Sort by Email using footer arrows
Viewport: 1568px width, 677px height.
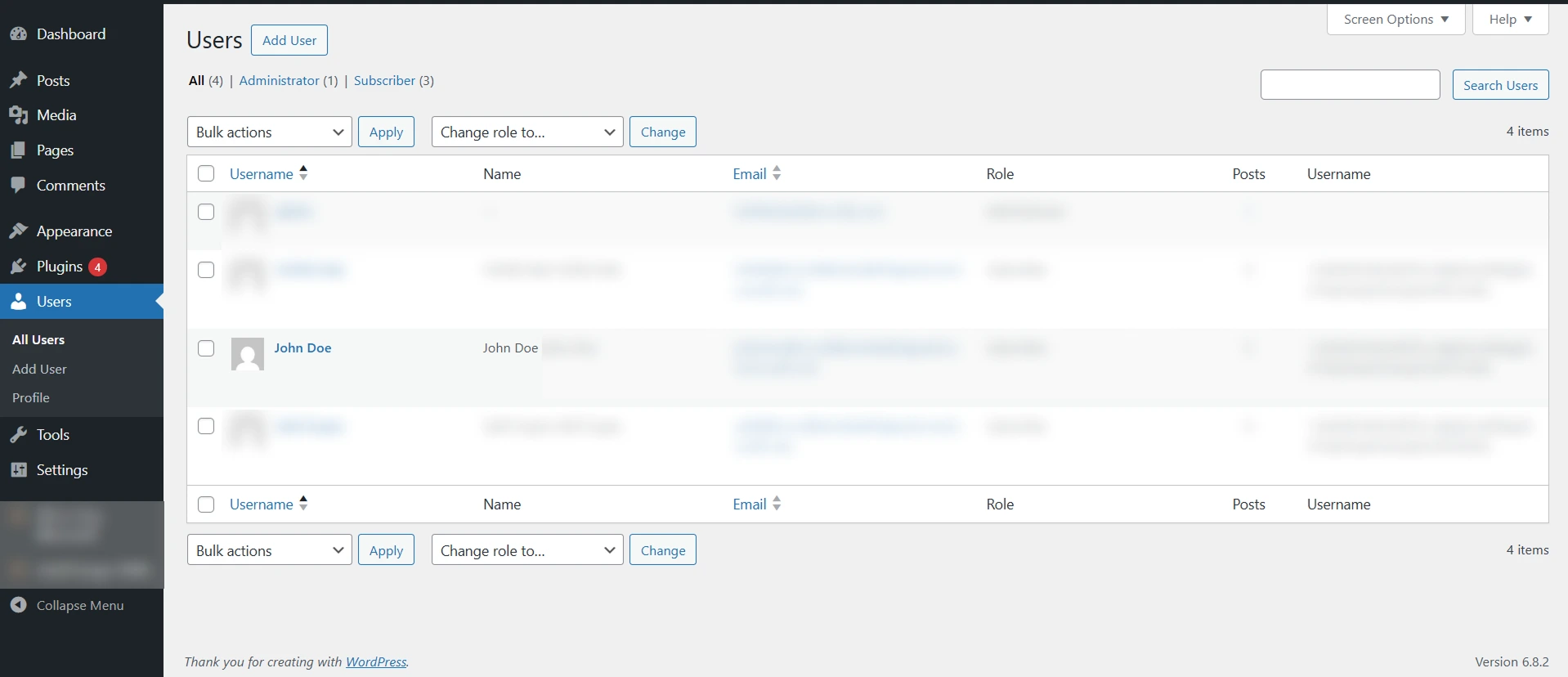(777, 504)
